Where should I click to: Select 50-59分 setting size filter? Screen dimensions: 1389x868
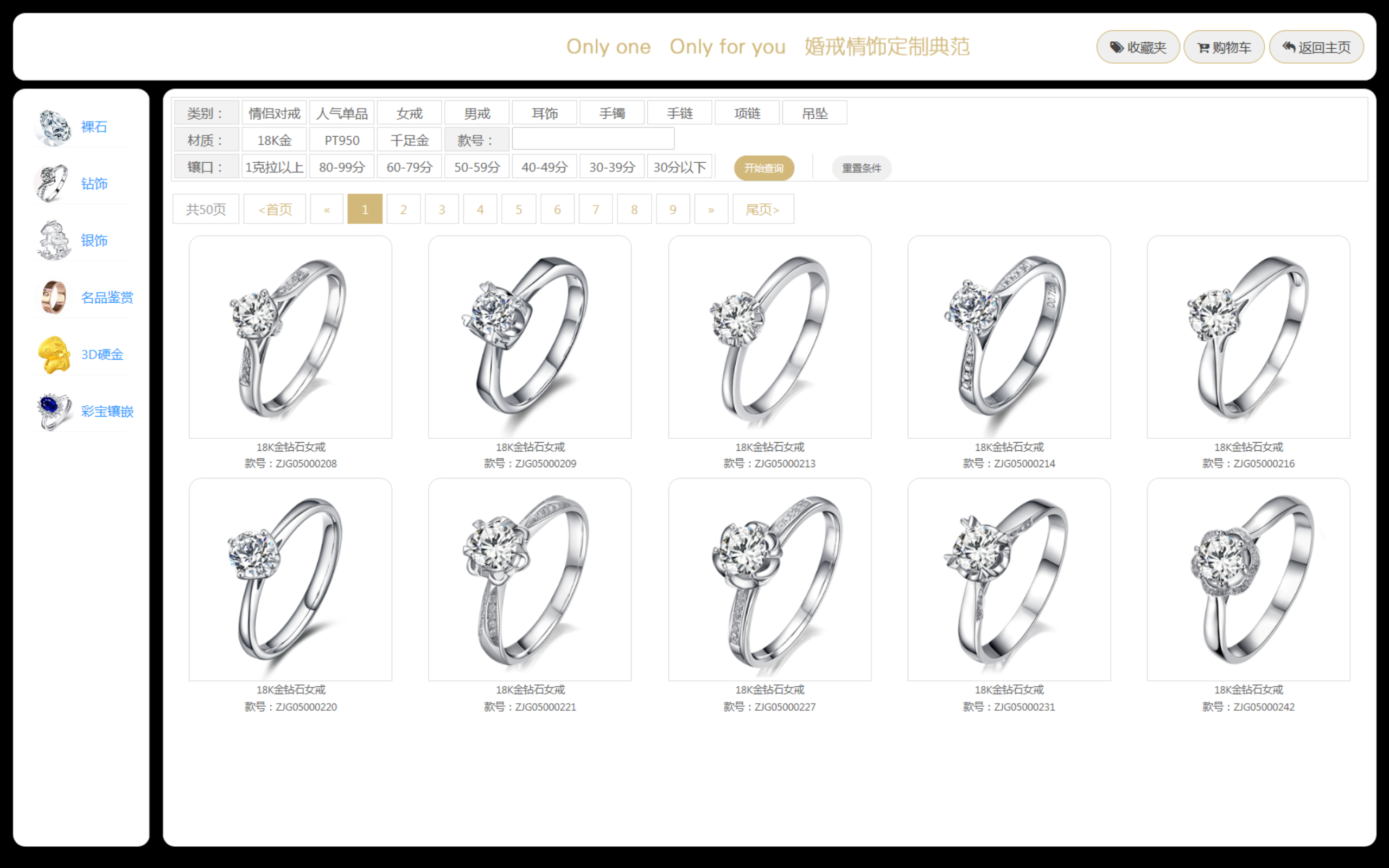(x=477, y=167)
